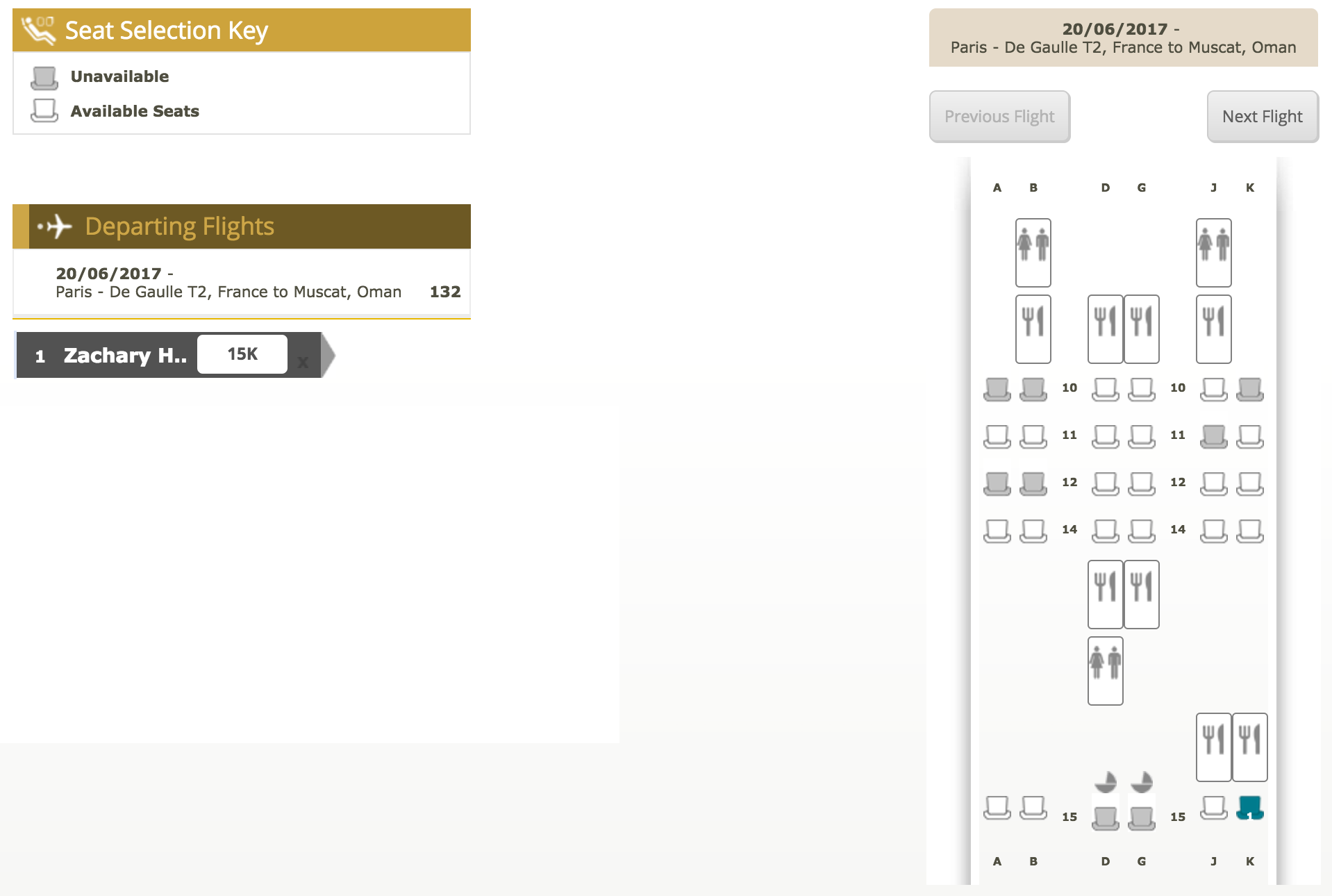Select available seat 10D
The image size is (1332, 896).
tap(1105, 389)
